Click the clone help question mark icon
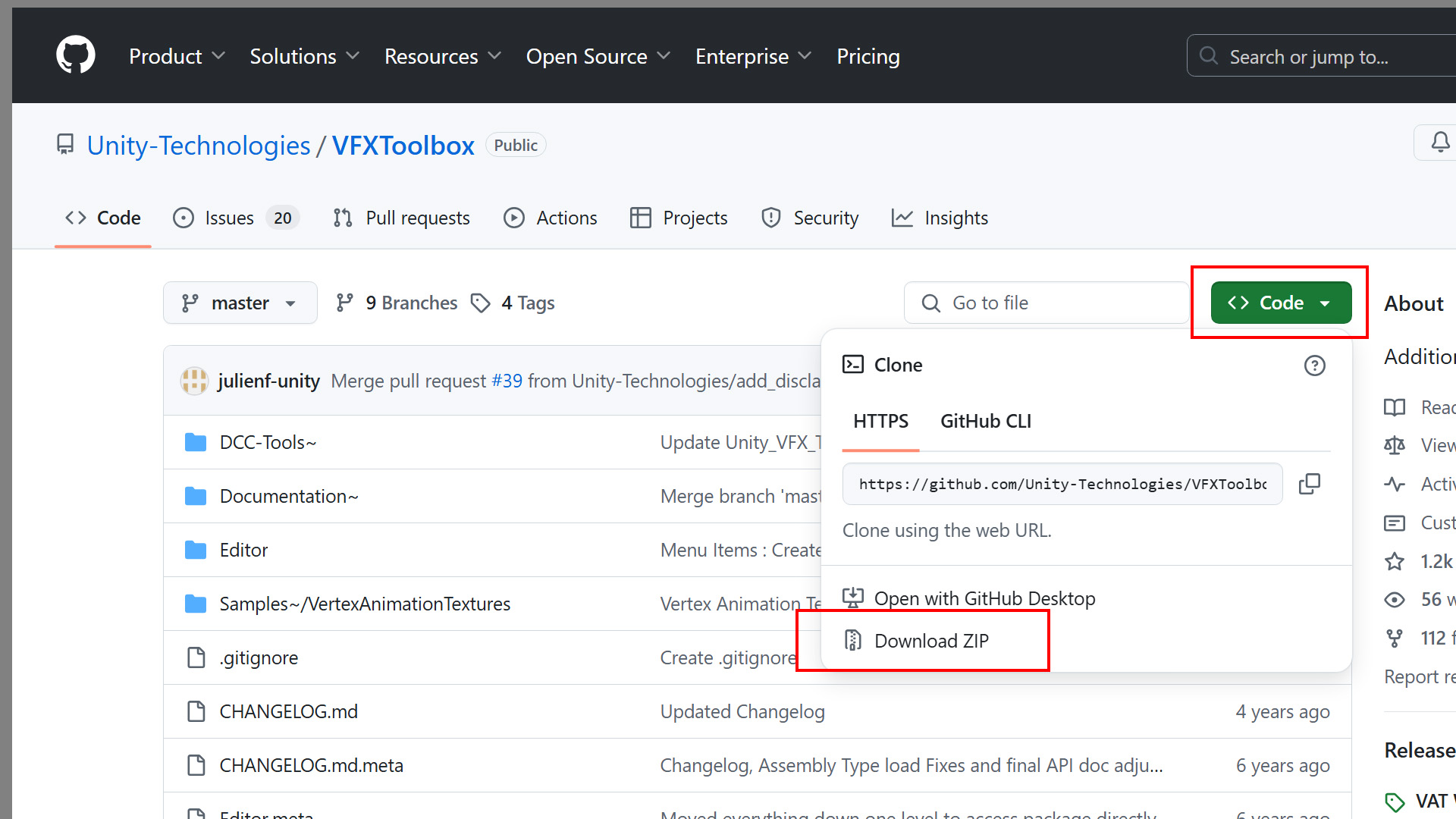Viewport: 1456px width, 819px height. pos(1314,366)
